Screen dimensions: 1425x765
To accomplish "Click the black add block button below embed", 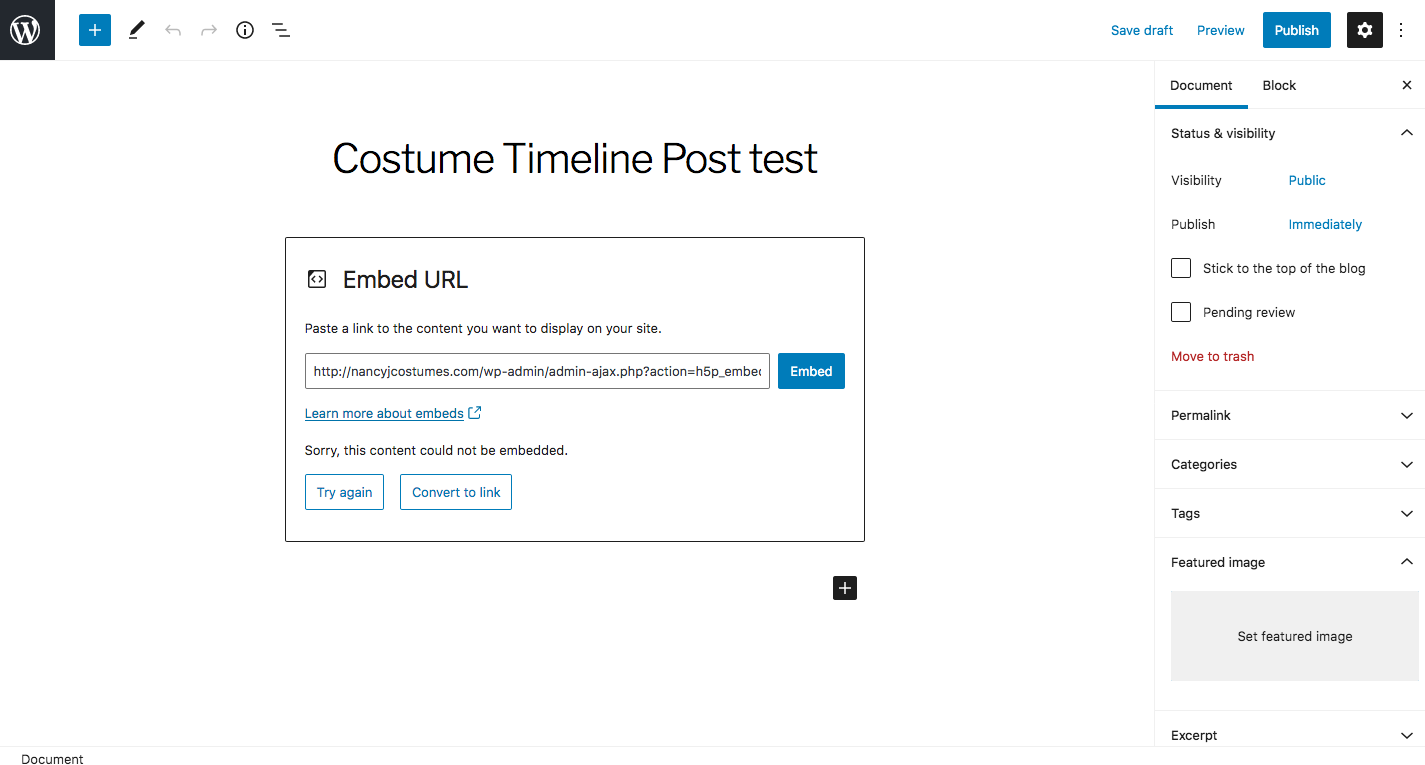I will click(845, 588).
